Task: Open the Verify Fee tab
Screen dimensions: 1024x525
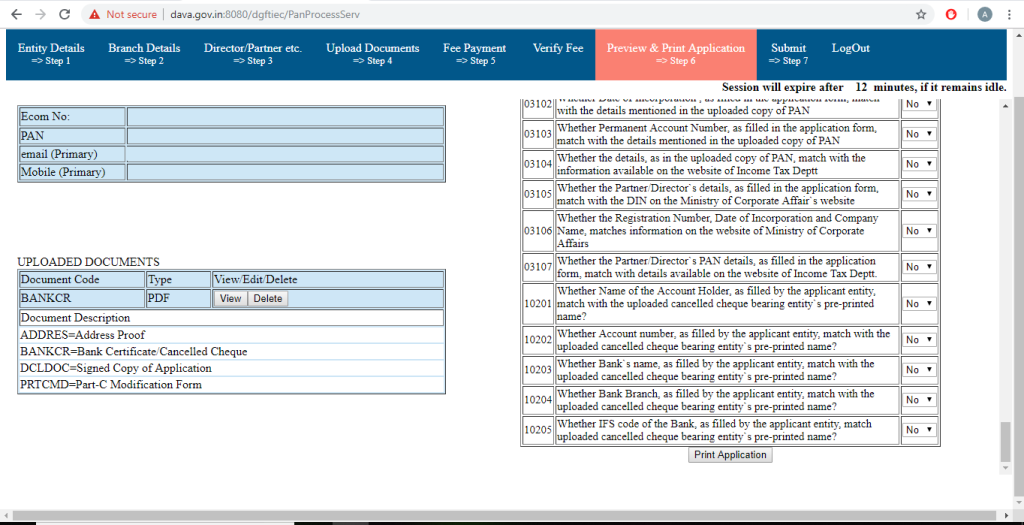Action: [x=558, y=48]
